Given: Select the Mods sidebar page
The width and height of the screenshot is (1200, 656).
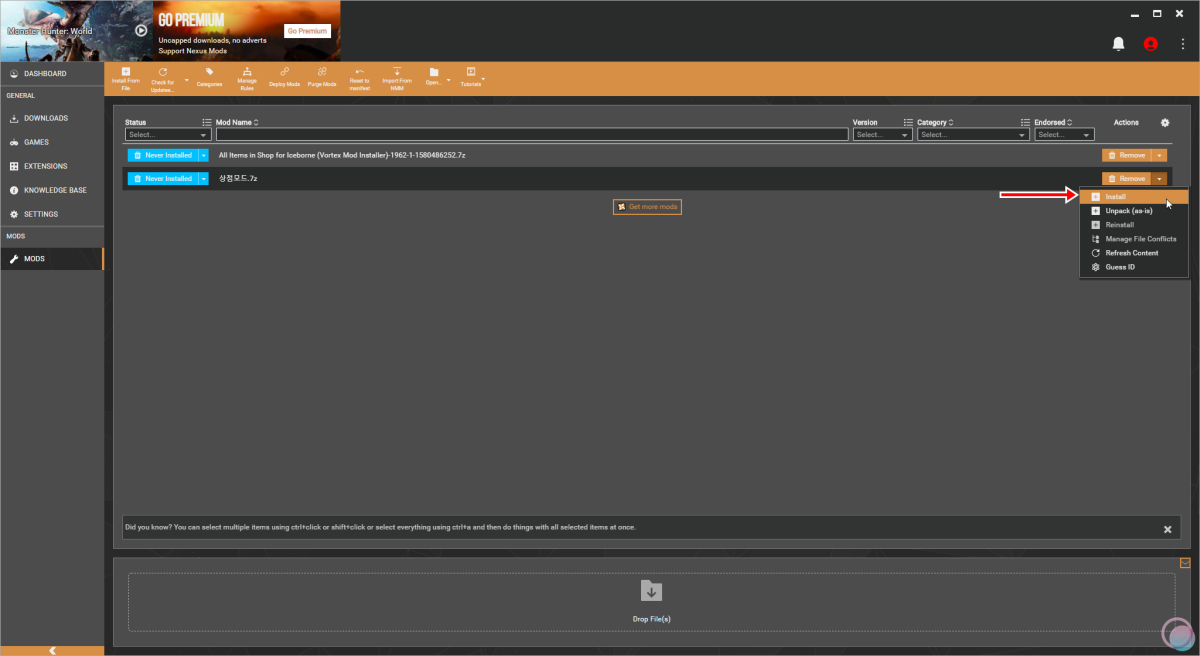Looking at the screenshot, I should (52, 259).
